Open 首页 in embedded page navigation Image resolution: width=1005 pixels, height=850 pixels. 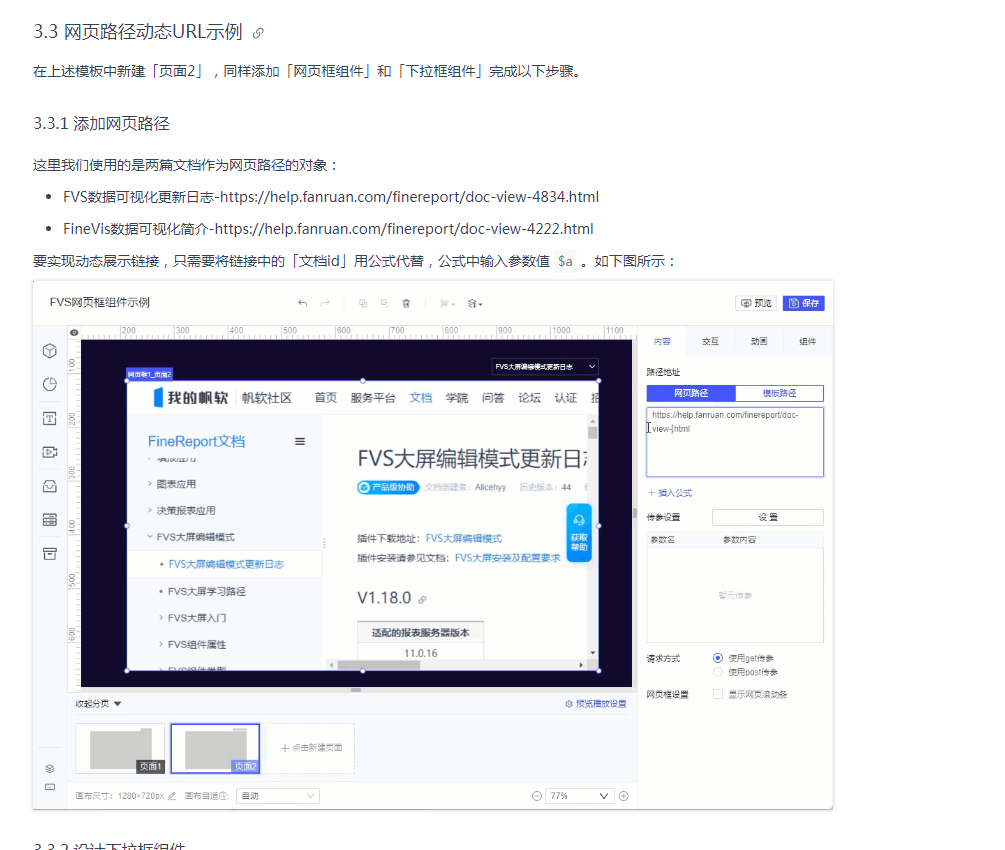coord(326,398)
